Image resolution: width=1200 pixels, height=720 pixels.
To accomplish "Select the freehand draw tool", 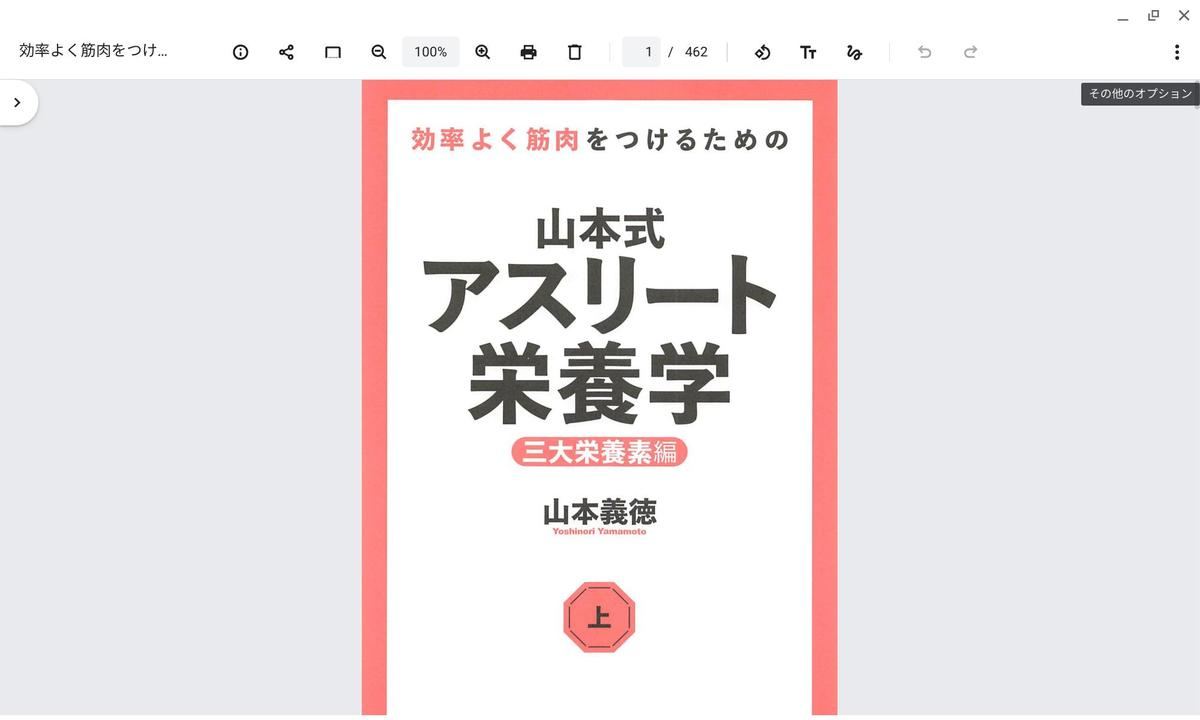I will [x=854, y=52].
